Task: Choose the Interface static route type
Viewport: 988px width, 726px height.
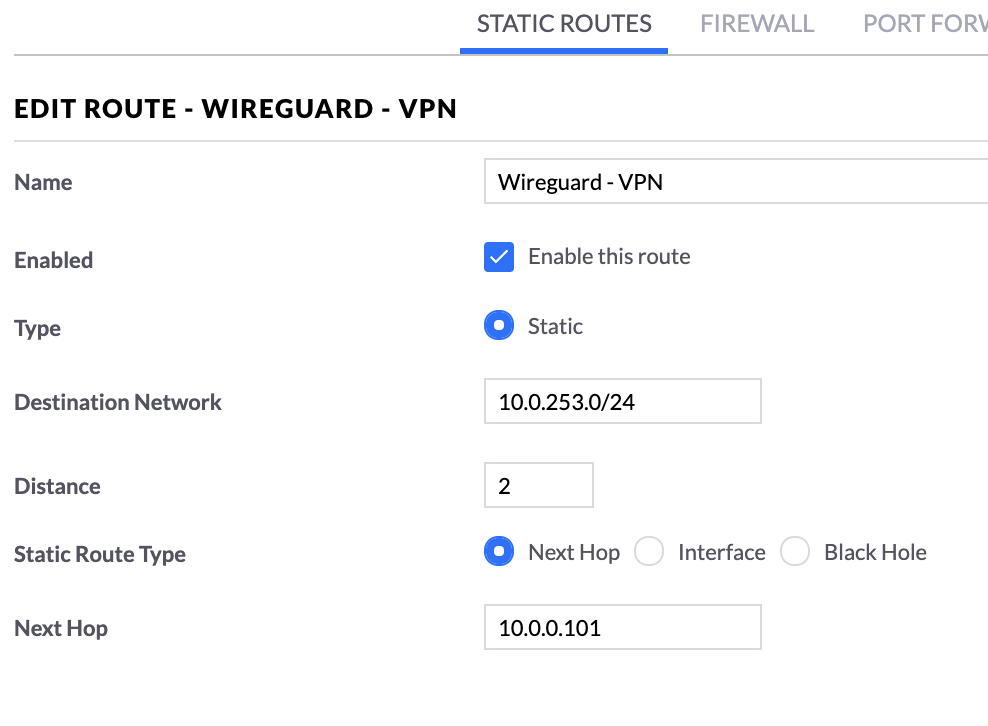Action: click(649, 551)
